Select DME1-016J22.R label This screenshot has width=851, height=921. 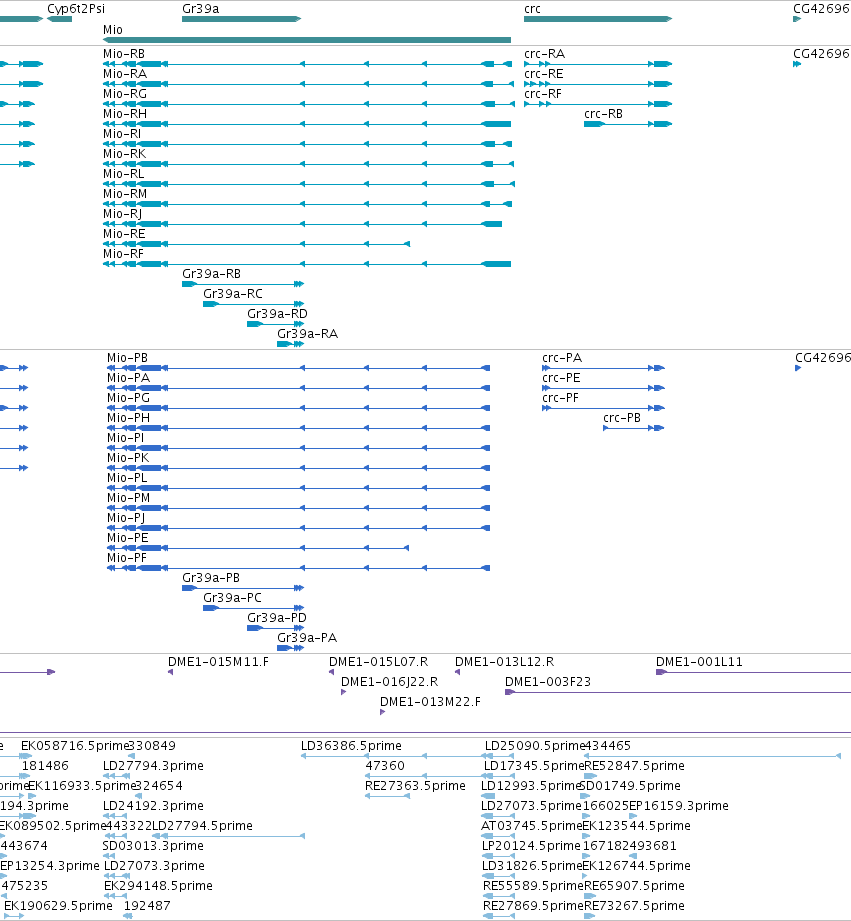pos(389,682)
